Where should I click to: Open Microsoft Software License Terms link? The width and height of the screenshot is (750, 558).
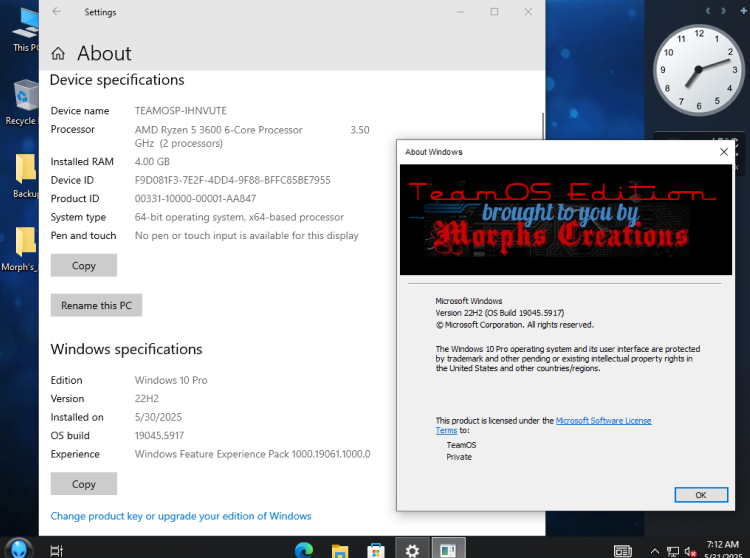coord(603,421)
